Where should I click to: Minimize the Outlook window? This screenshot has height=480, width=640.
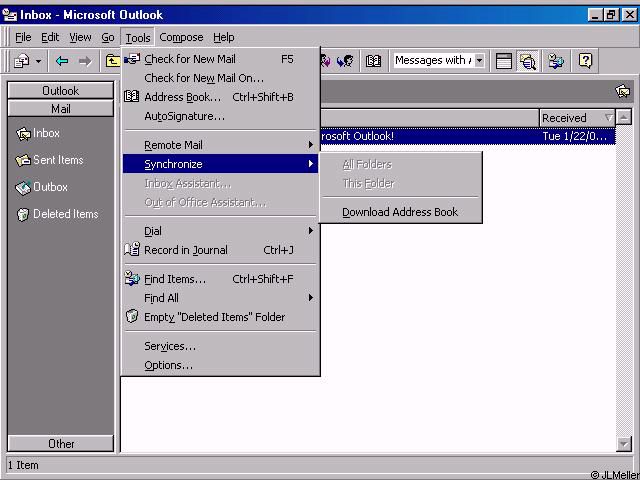pyautogui.click(x=596, y=15)
